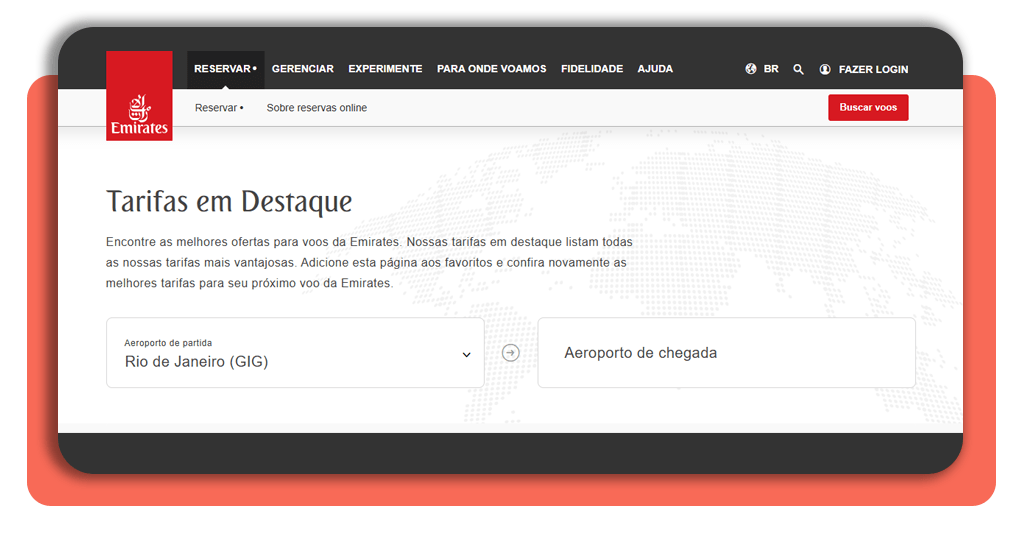
Task: Open Sobre reservas online link
Action: [x=317, y=108]
